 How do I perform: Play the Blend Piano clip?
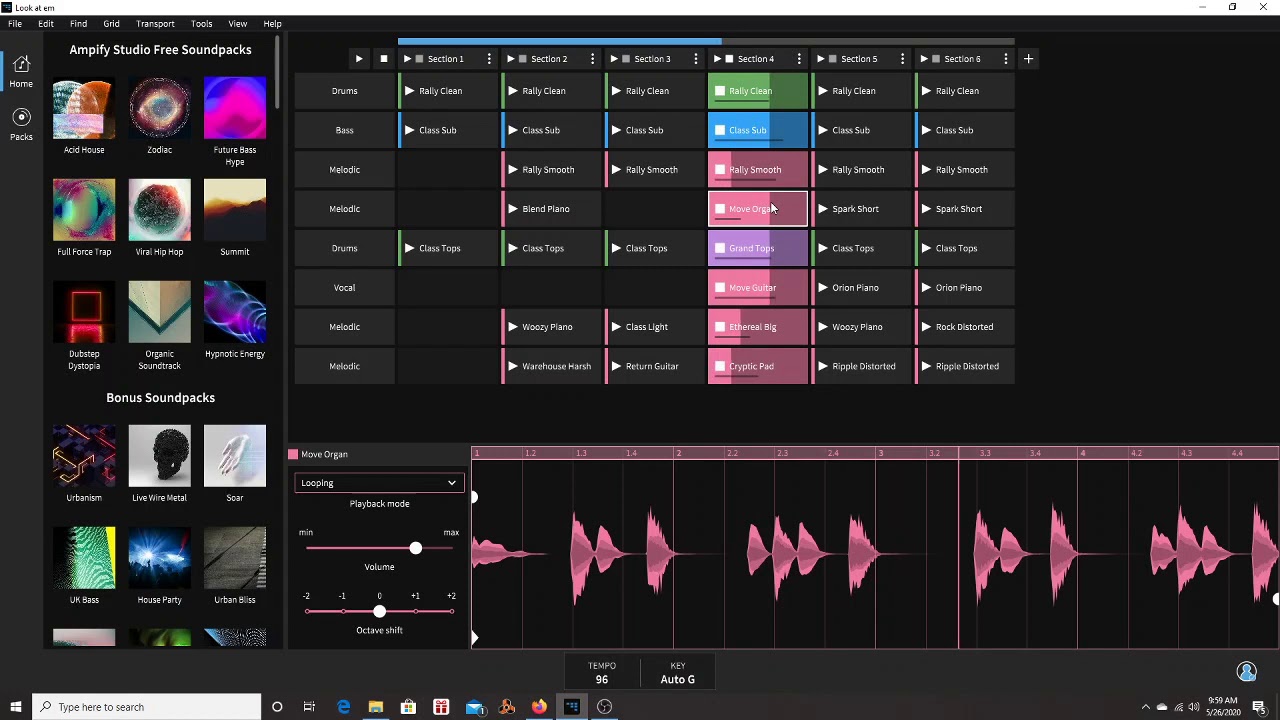pyautogui.click(x=513, y=209)
